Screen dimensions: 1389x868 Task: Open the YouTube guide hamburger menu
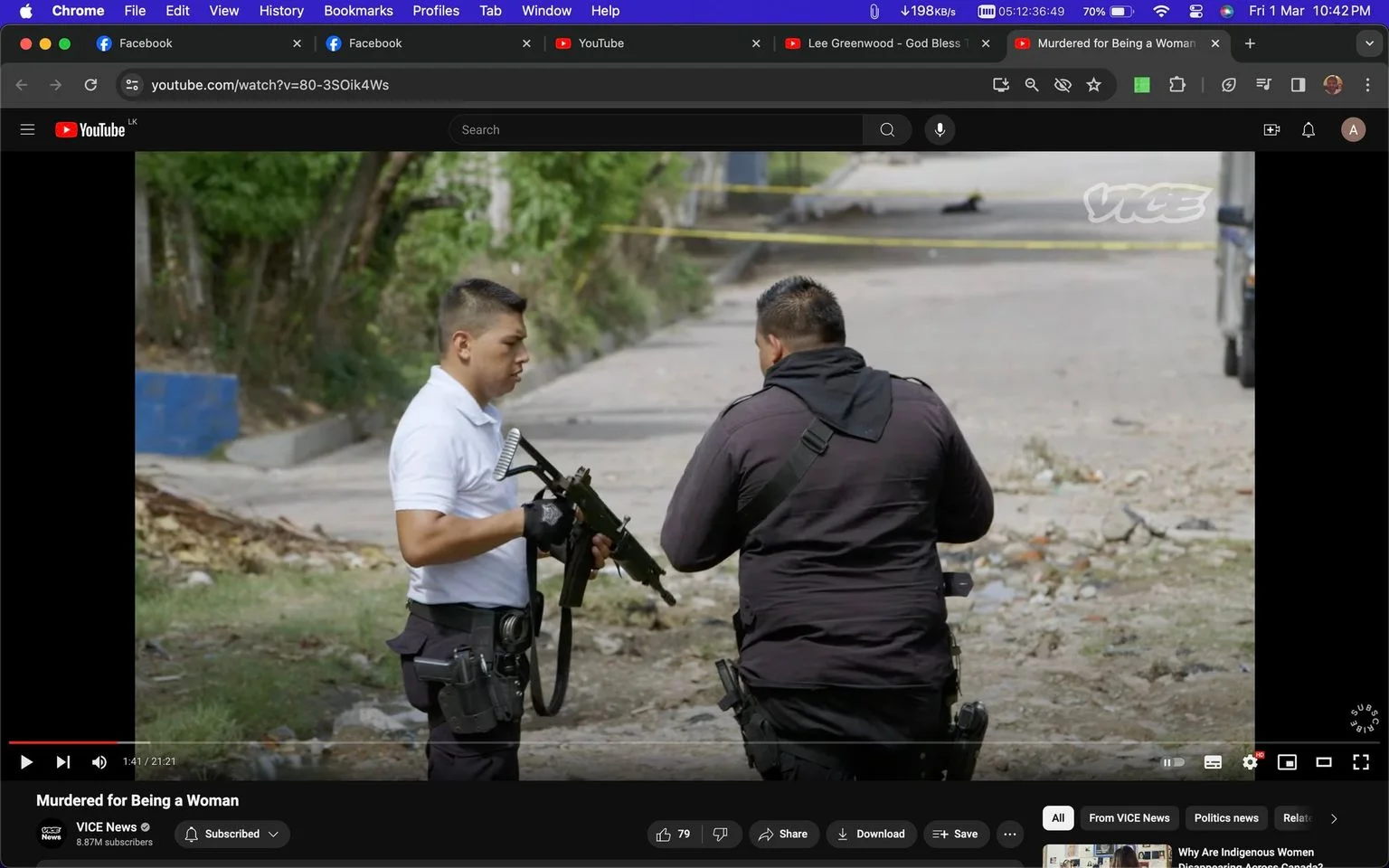pos(27,129)
